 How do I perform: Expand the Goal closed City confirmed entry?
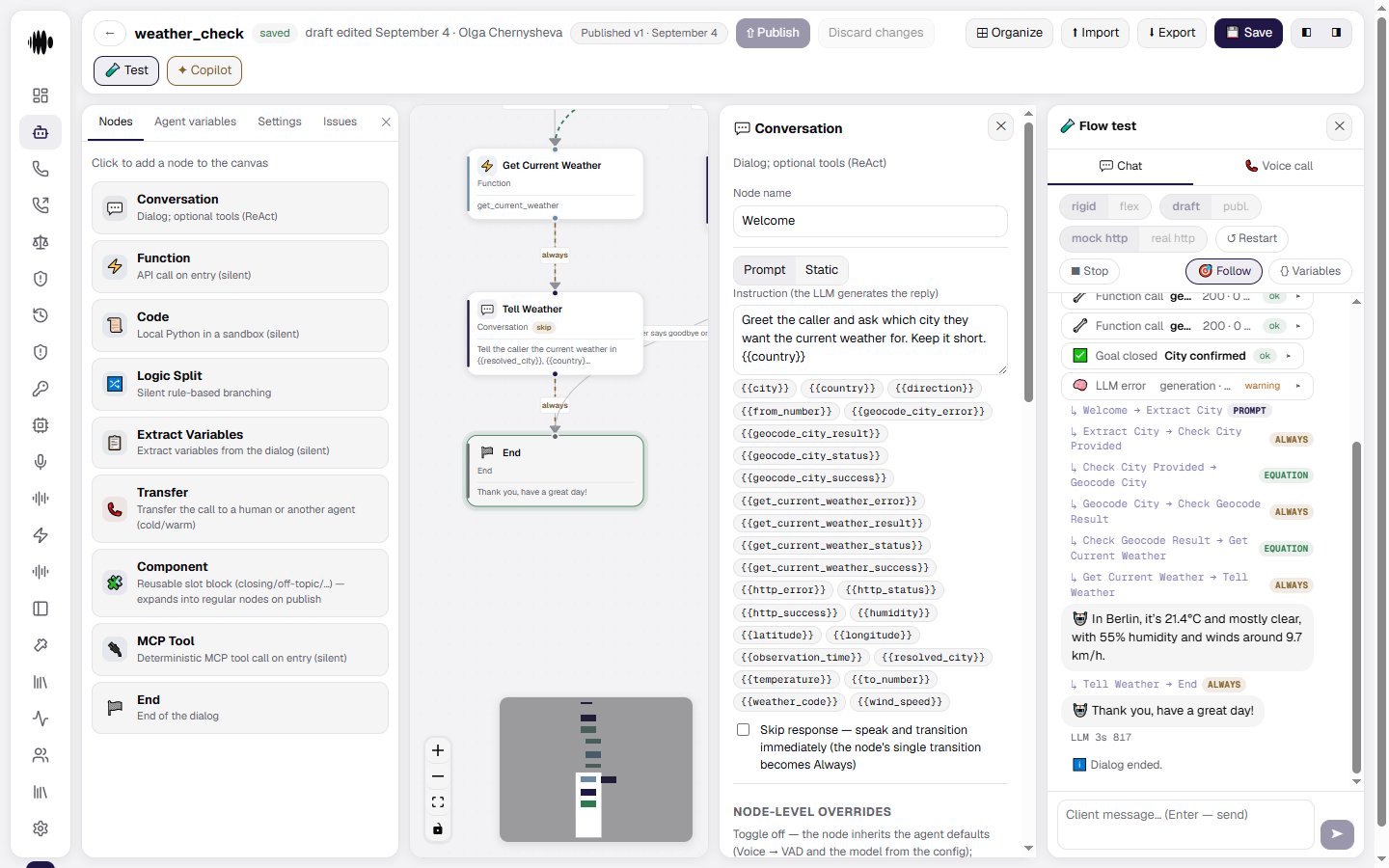1183,356
